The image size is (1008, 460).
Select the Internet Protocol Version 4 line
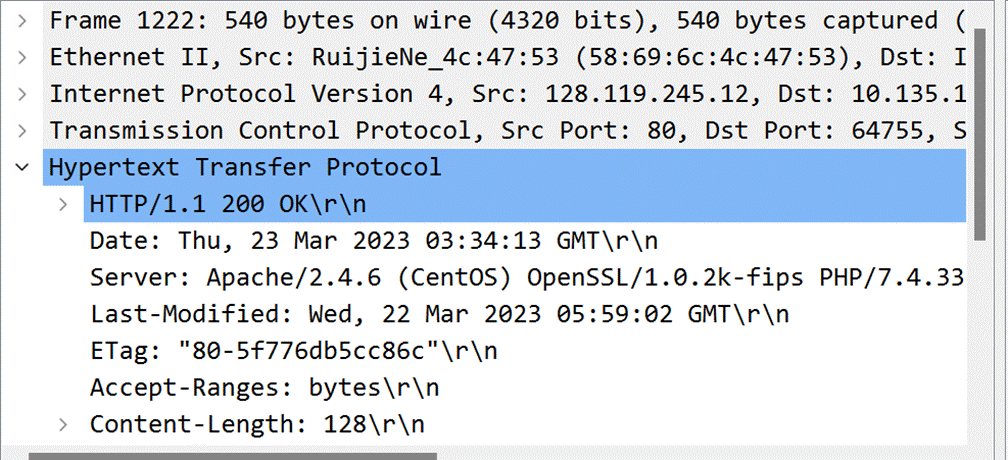505,94
